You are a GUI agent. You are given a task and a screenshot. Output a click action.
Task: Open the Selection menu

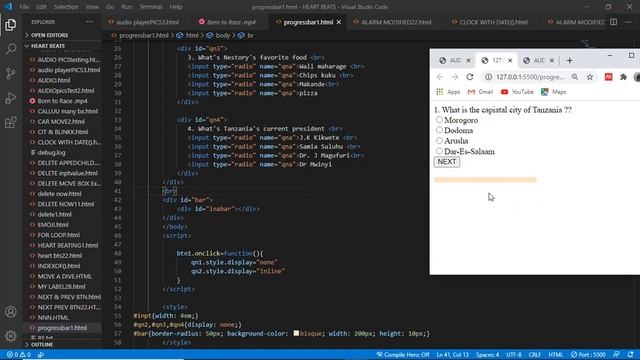[66, 7]
